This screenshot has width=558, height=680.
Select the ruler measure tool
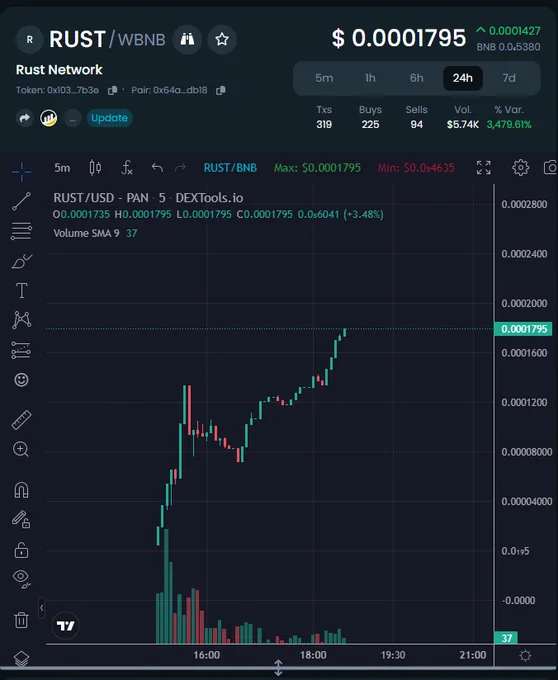click(21, 420)
